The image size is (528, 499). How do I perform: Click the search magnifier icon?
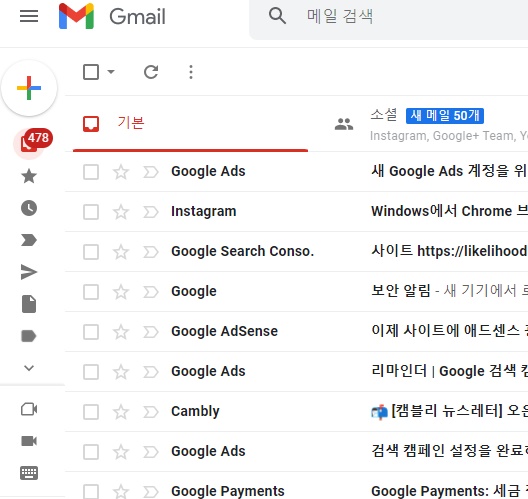(x=277, y=16)
